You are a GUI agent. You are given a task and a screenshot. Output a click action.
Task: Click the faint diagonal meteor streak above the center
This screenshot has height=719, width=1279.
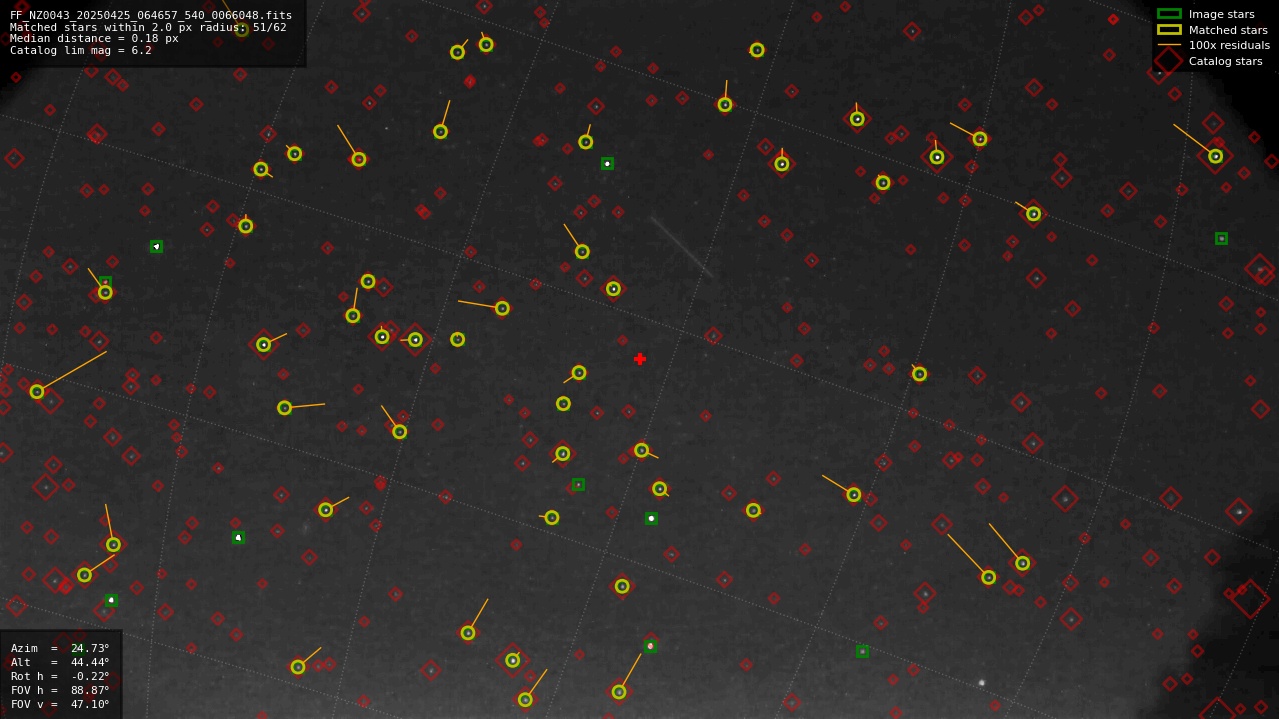point(682,247)
